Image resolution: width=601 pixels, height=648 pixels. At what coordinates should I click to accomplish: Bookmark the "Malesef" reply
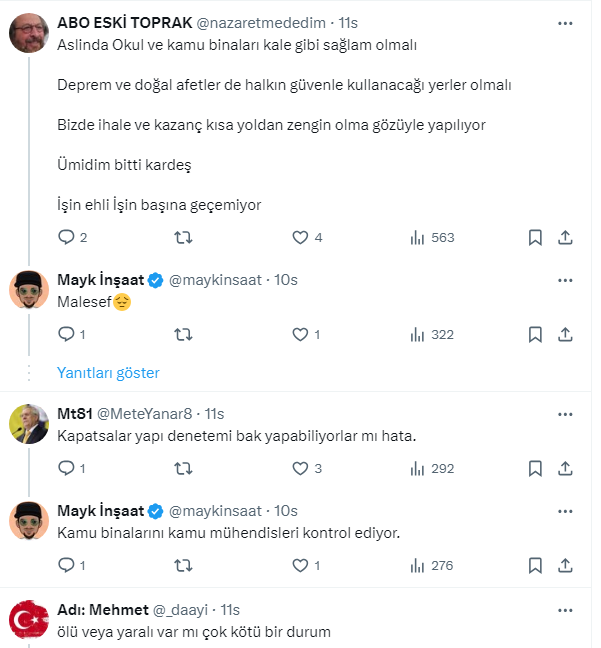[535, 334]
